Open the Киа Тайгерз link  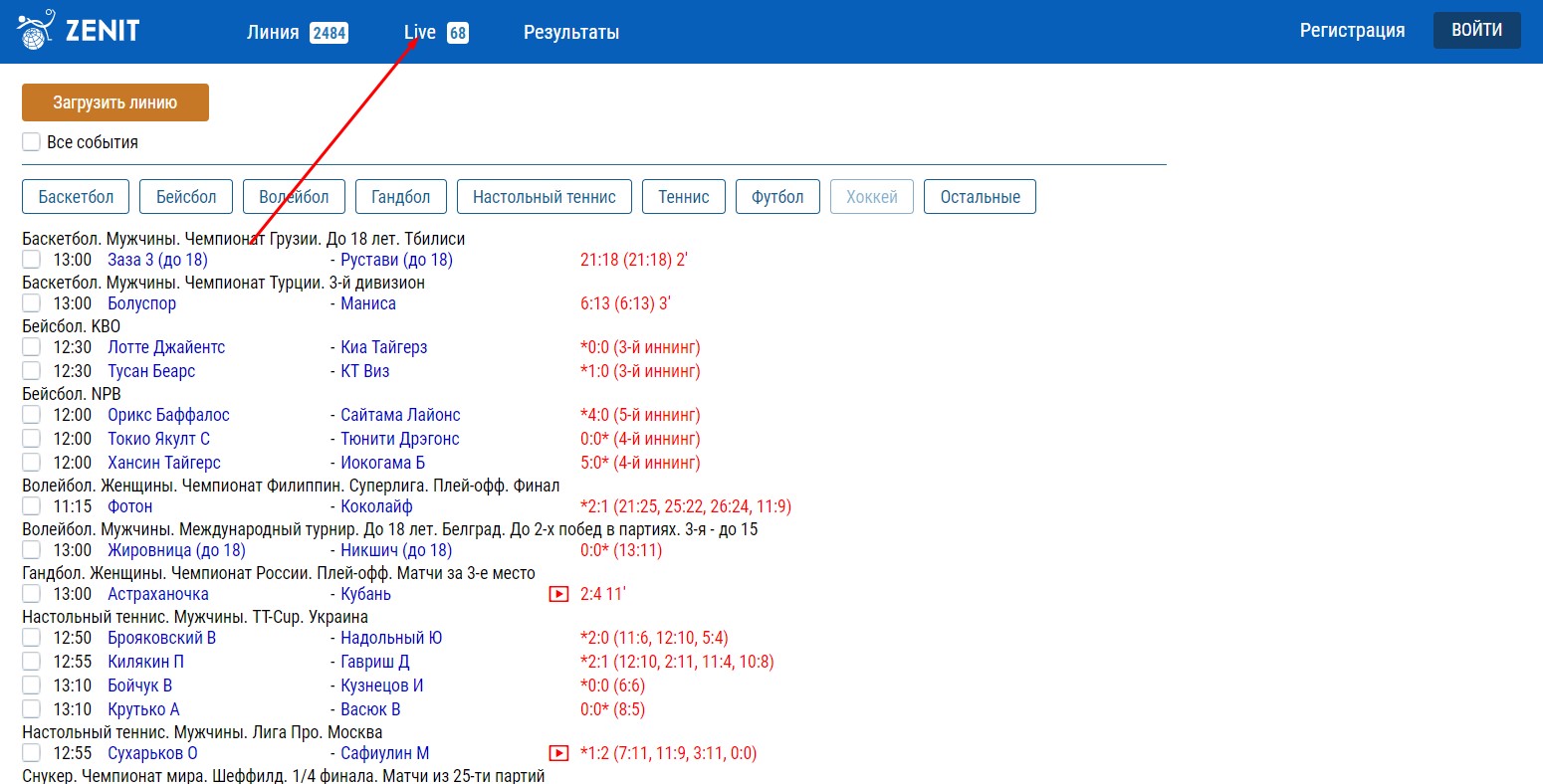click(384, 347)
